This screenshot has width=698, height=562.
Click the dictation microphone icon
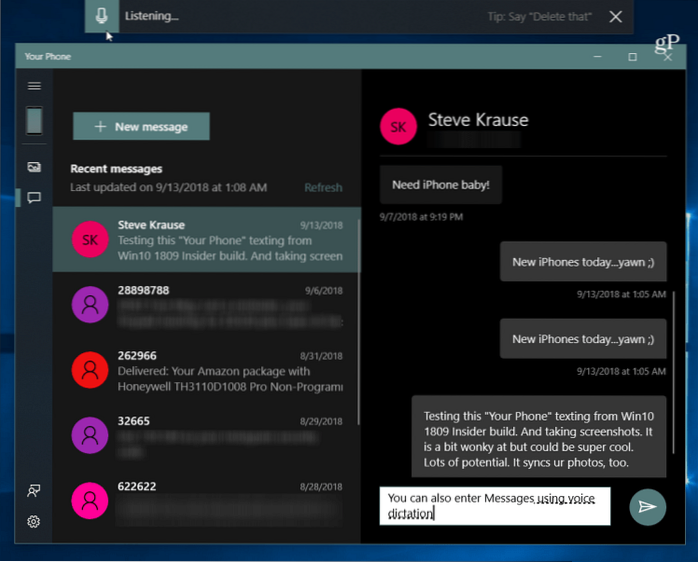point(101,16)
